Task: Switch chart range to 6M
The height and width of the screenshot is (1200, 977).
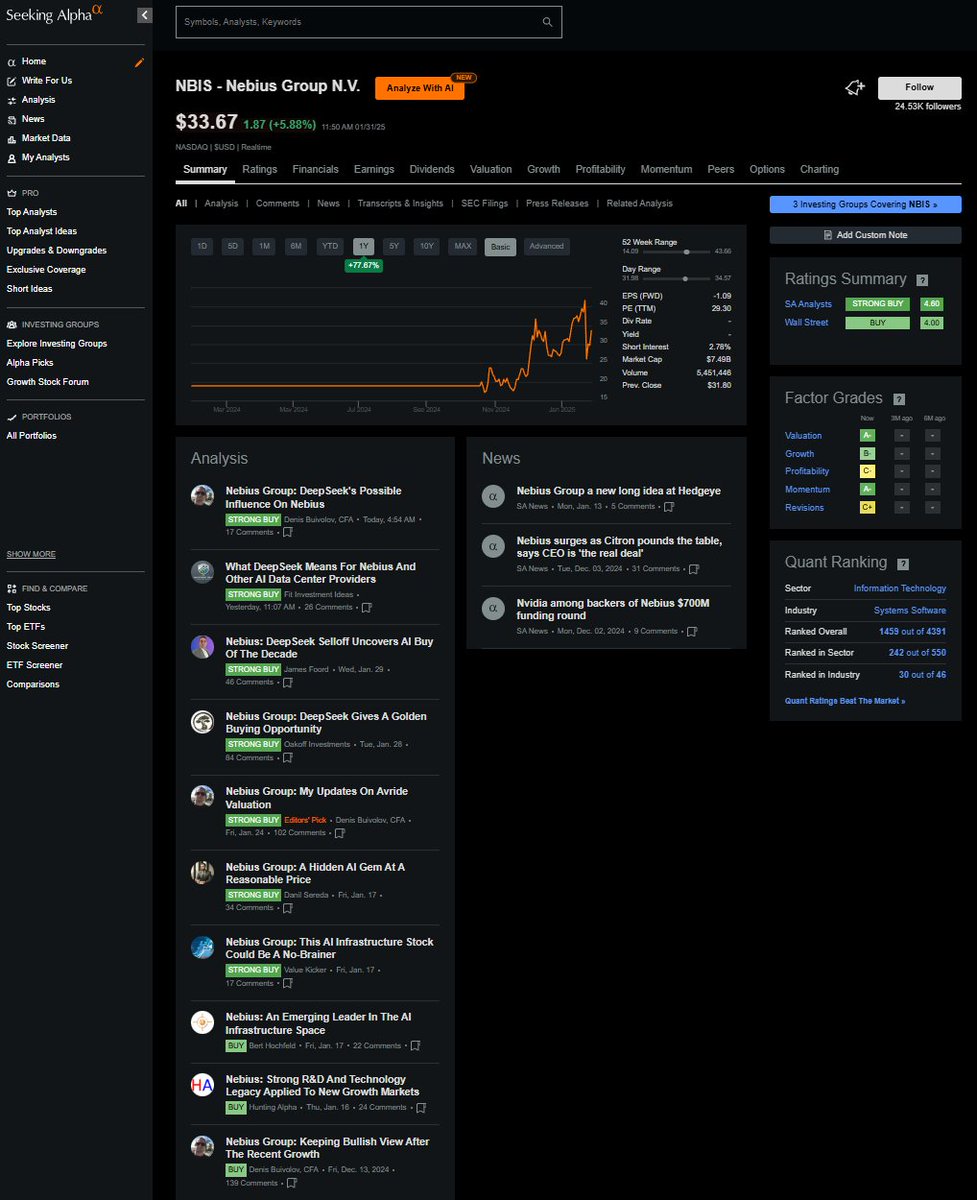Action: [296, 246]
